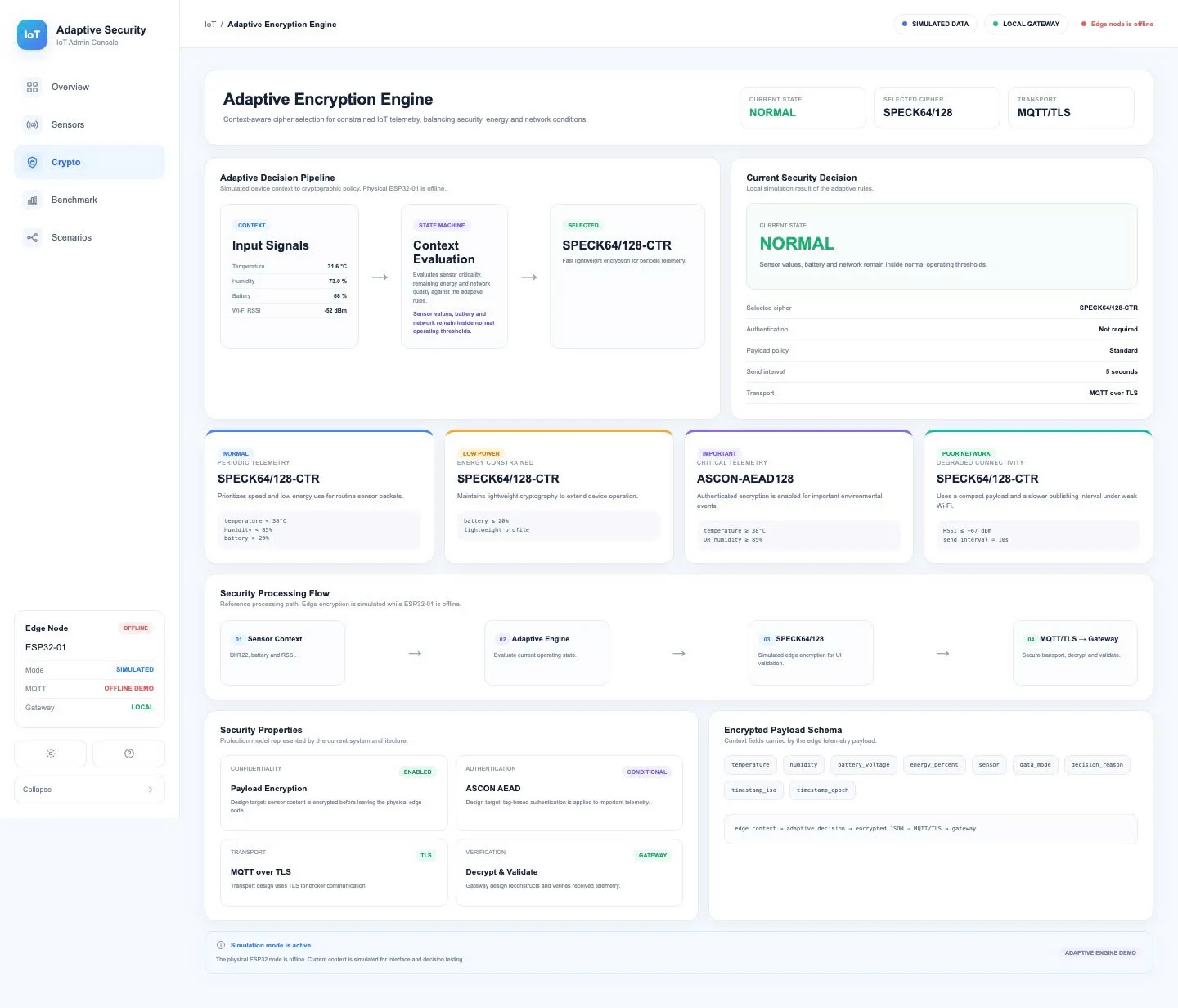The image size is (1178, 1008).
Task: Open help with the question mark button
Action: coord(128,754)
